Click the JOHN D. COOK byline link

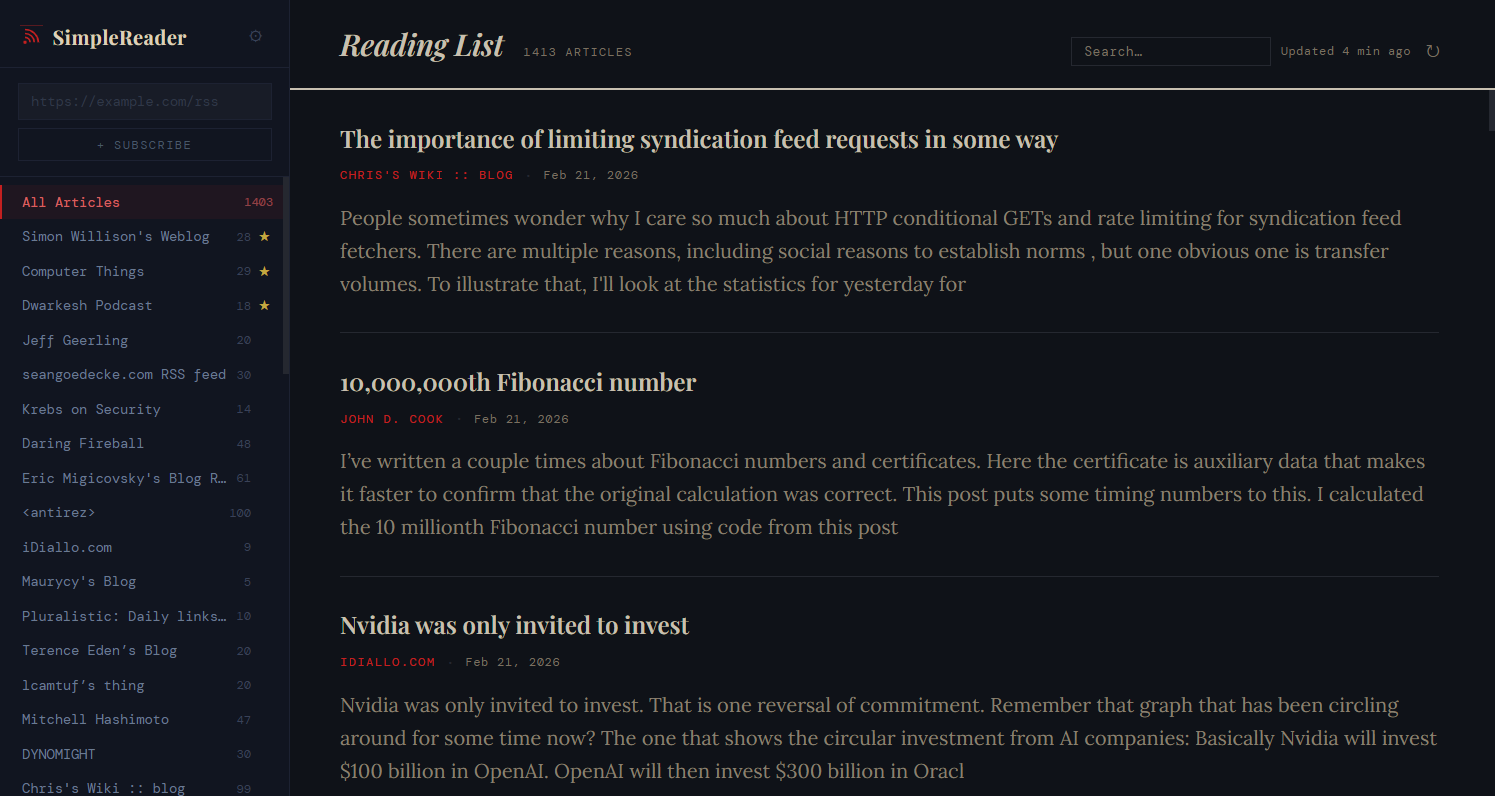(392, 418)
